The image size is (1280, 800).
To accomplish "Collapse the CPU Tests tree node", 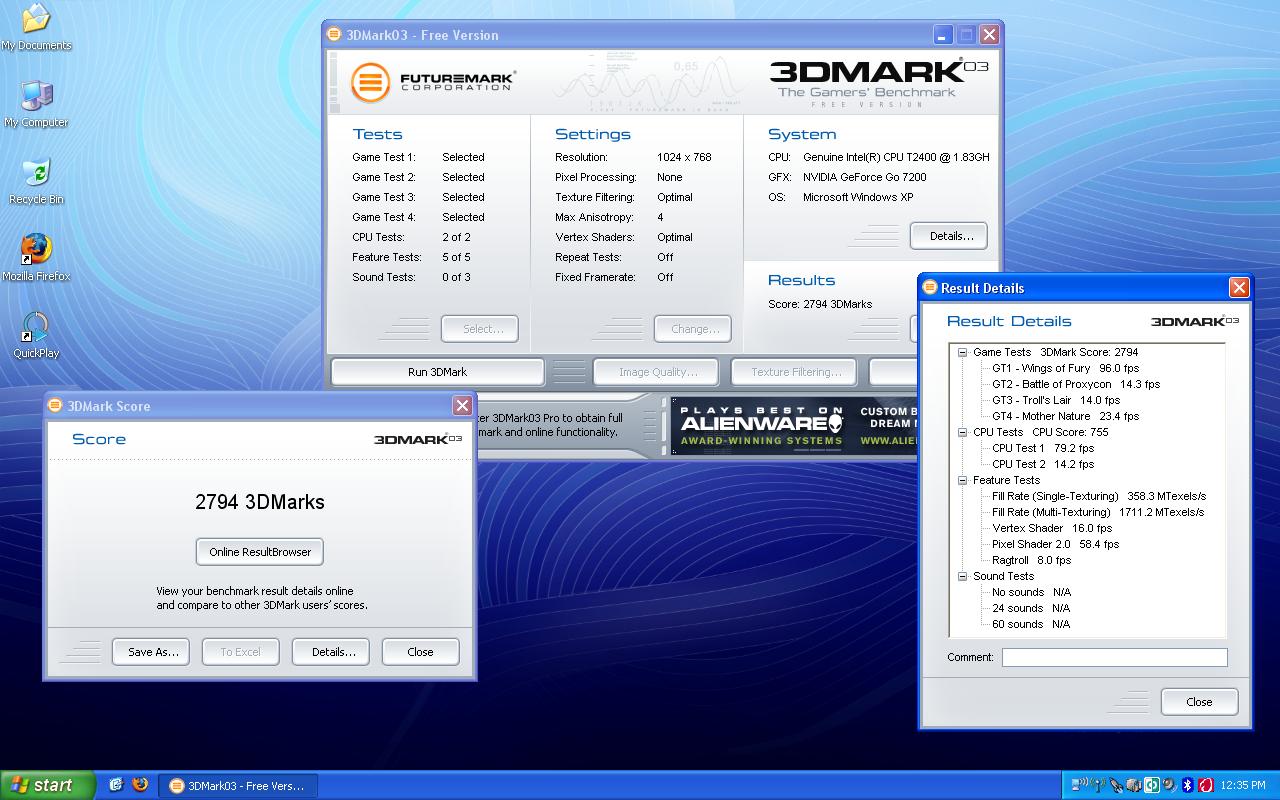I will point(963,432).
